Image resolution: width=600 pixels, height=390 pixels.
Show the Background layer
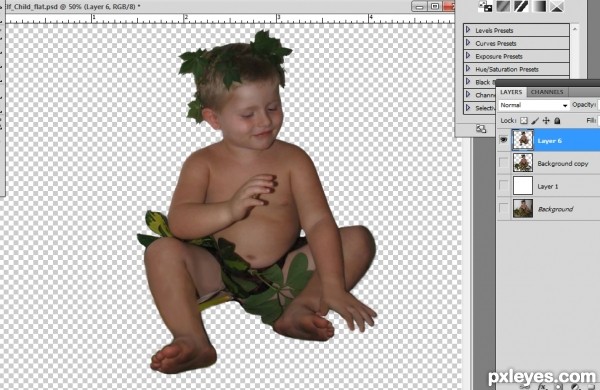click(x=504, y=209)
